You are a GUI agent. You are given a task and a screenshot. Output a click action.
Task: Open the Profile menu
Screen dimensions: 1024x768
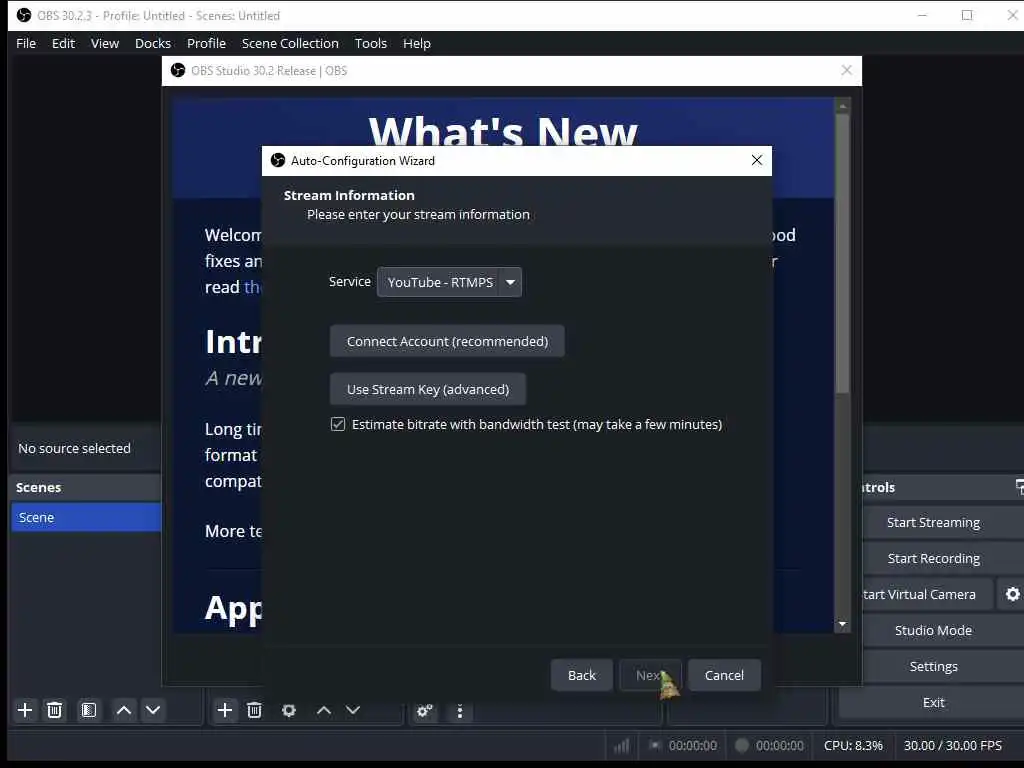click(206, 43)
